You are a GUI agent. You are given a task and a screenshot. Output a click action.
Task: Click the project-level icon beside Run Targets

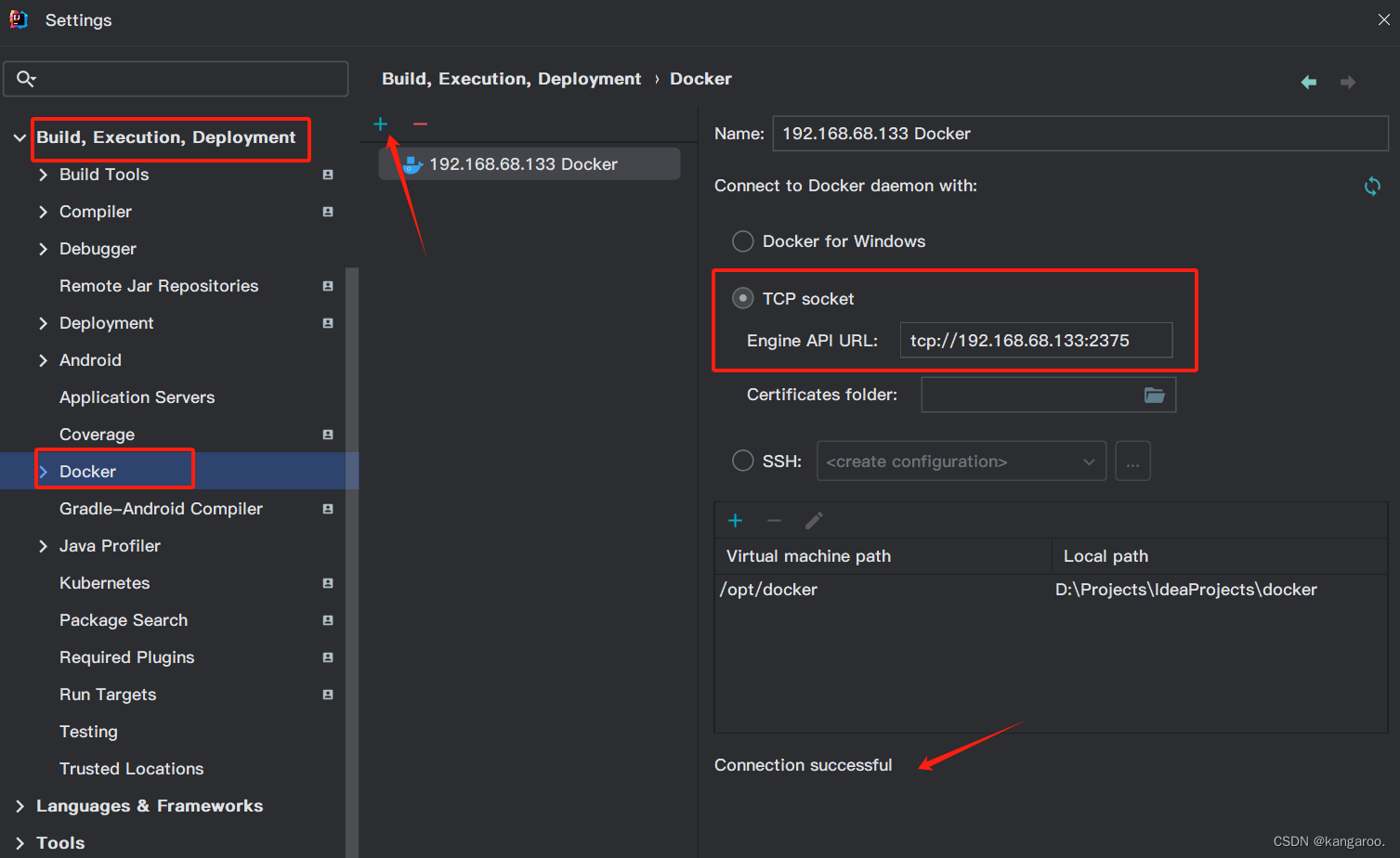328,695
